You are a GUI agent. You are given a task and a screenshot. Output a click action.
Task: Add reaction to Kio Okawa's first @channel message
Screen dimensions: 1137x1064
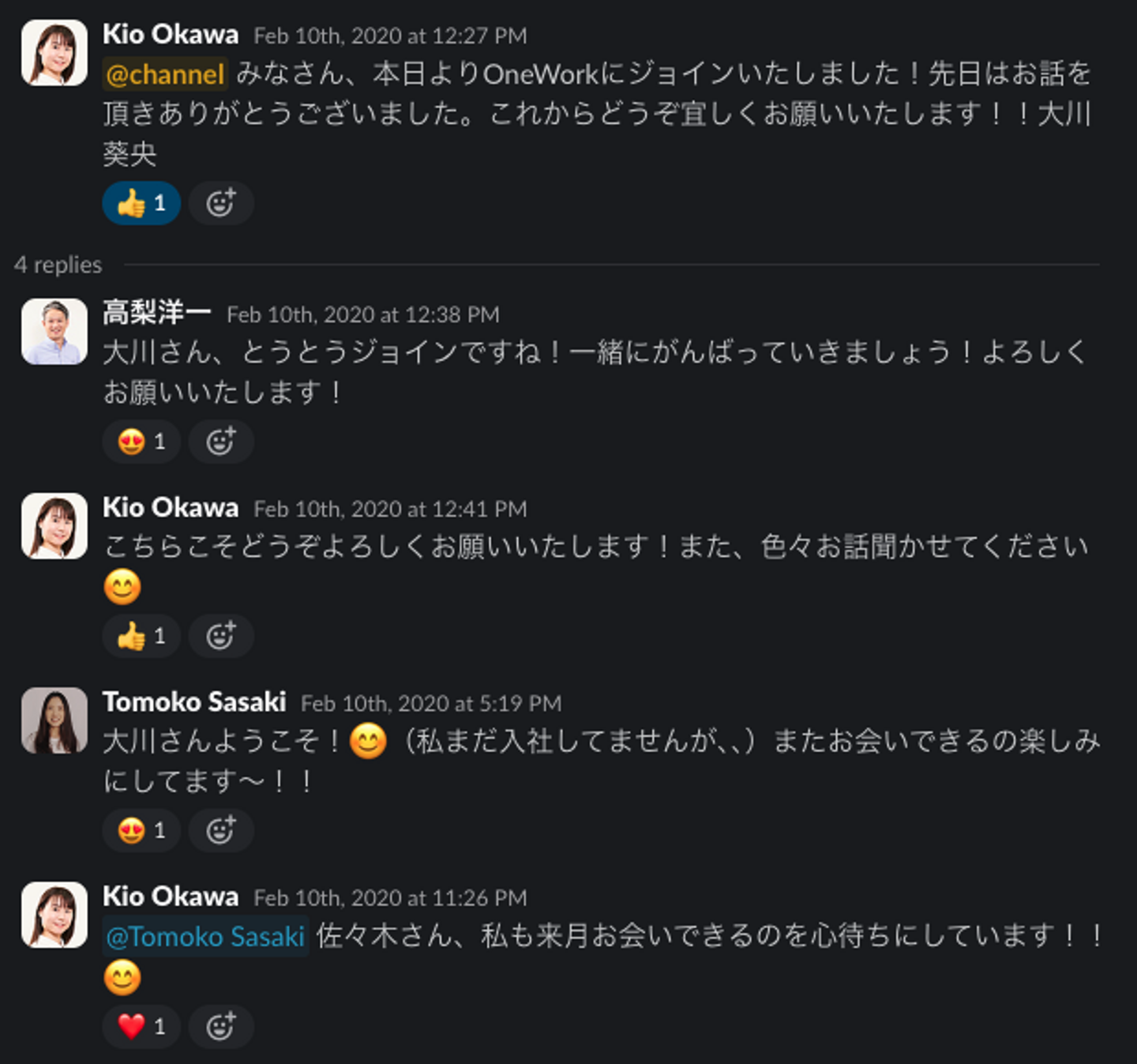pos(220,204)
